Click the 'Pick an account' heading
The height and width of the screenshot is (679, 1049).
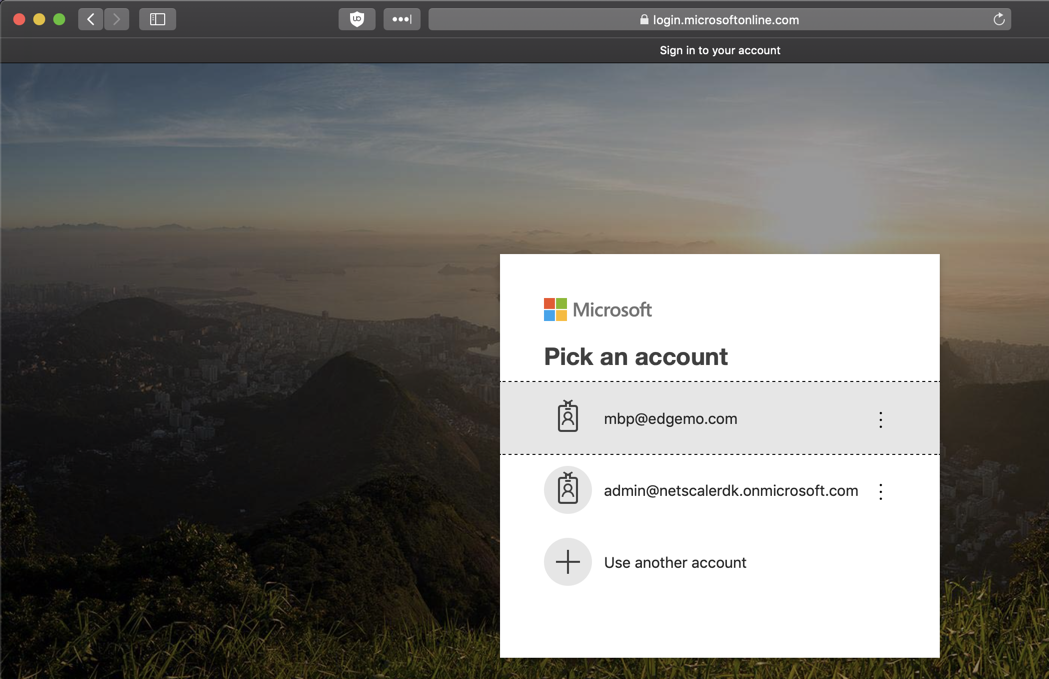pos(636,357)
